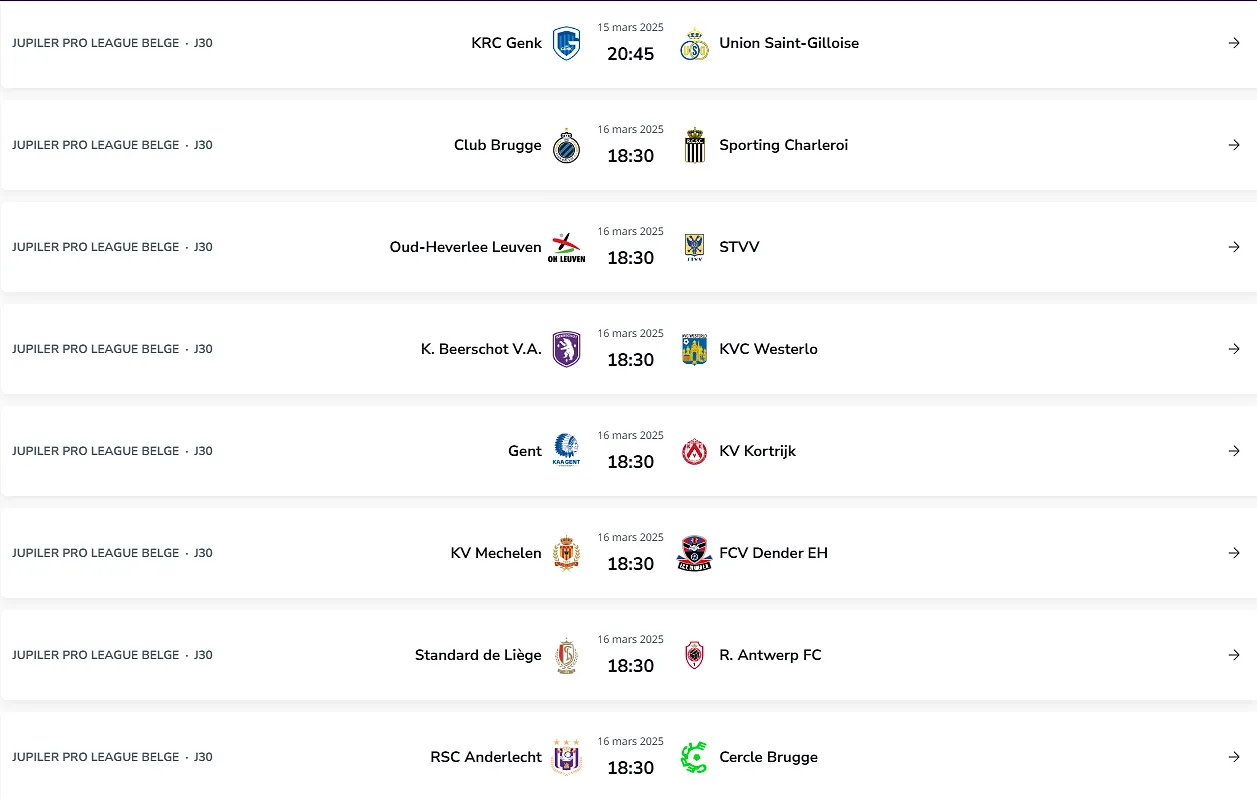Click the STVV team name
This screenshot has width=1257, height=799.
pyautogui.click(x=739, y=247)
